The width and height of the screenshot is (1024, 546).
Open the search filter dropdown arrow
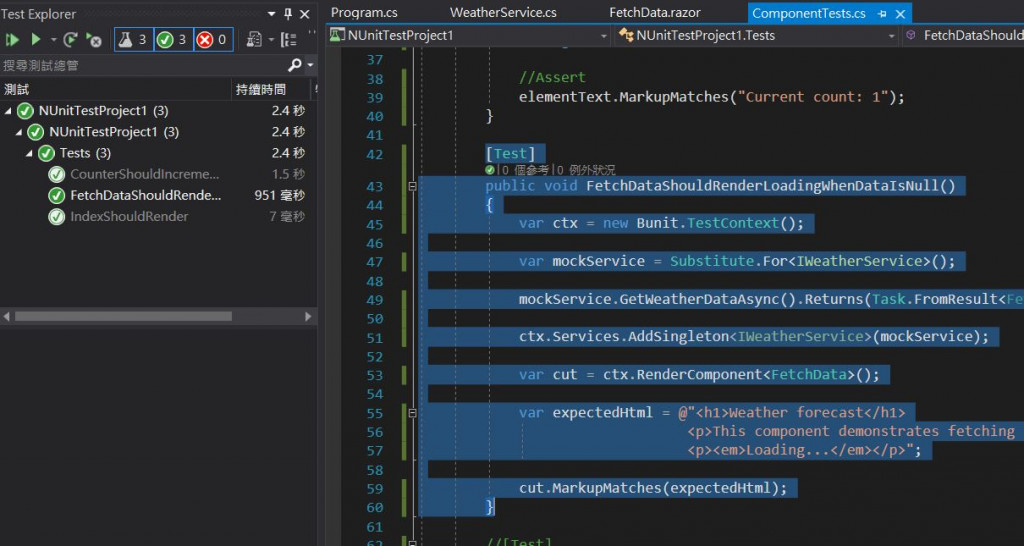coord(310,65)
